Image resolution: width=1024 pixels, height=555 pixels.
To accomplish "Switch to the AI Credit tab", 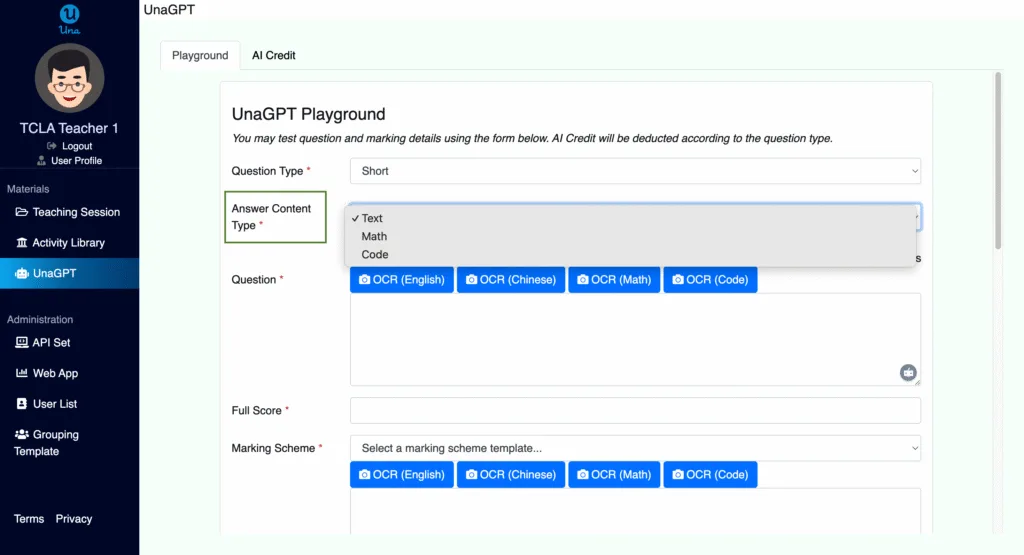I will tap(274, 56).
